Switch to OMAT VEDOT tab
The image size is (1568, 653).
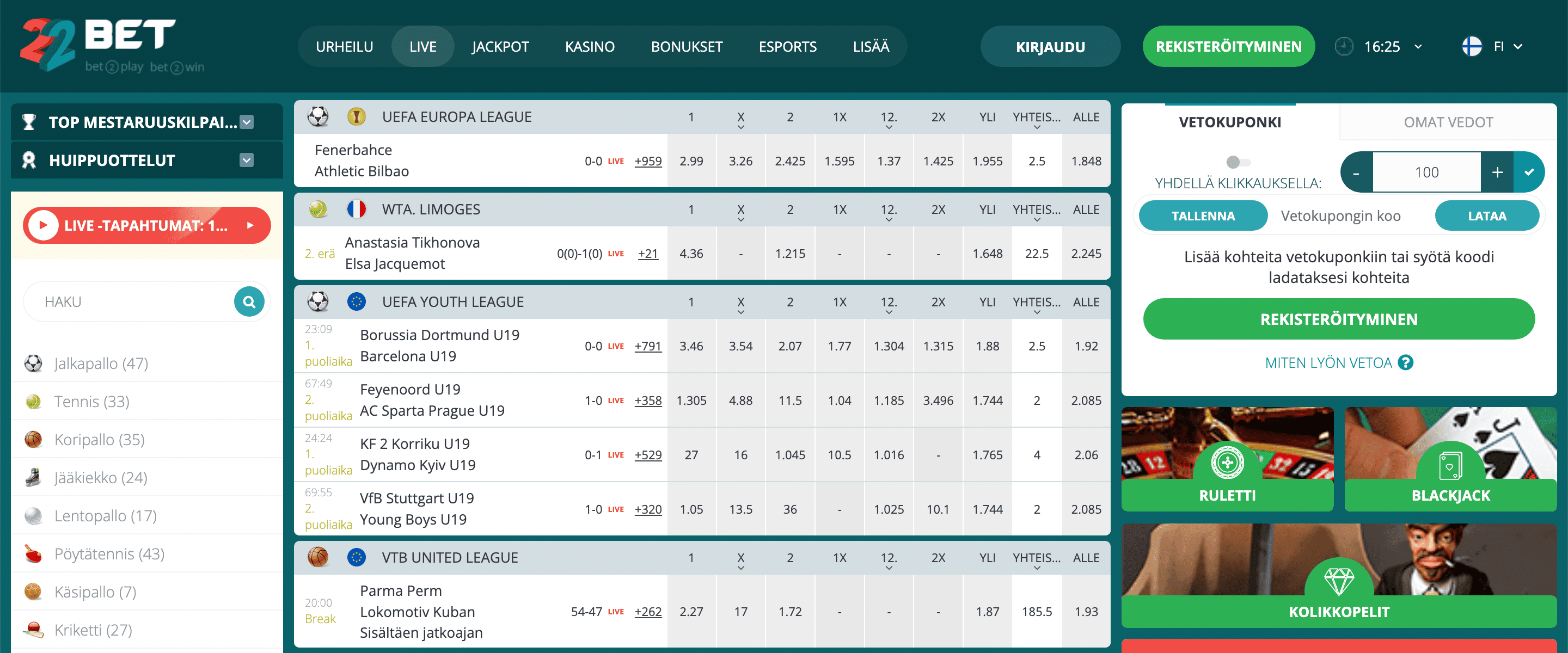[x=1448, y=122]
